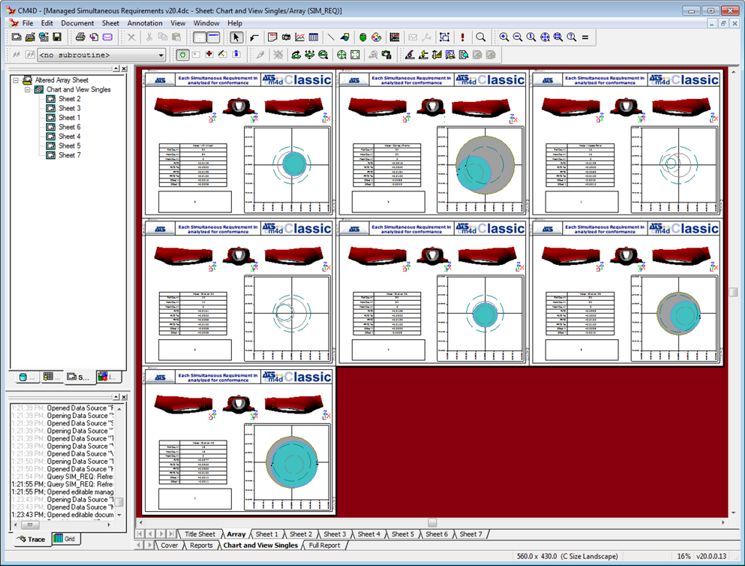Click the undo curved arrow icon
Image resolution: width=745 pixels, height=566 pixels.
point(254,37)
